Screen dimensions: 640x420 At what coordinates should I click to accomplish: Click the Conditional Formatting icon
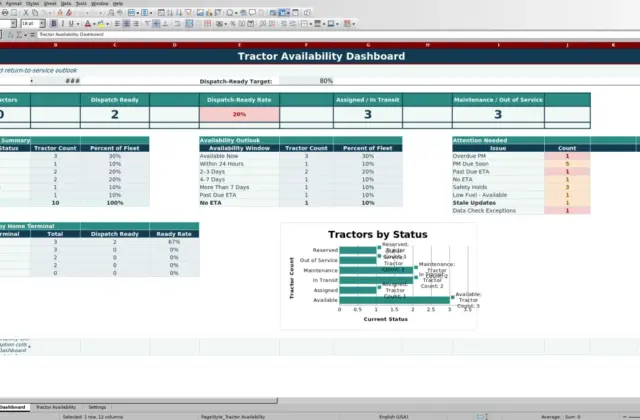347,24
